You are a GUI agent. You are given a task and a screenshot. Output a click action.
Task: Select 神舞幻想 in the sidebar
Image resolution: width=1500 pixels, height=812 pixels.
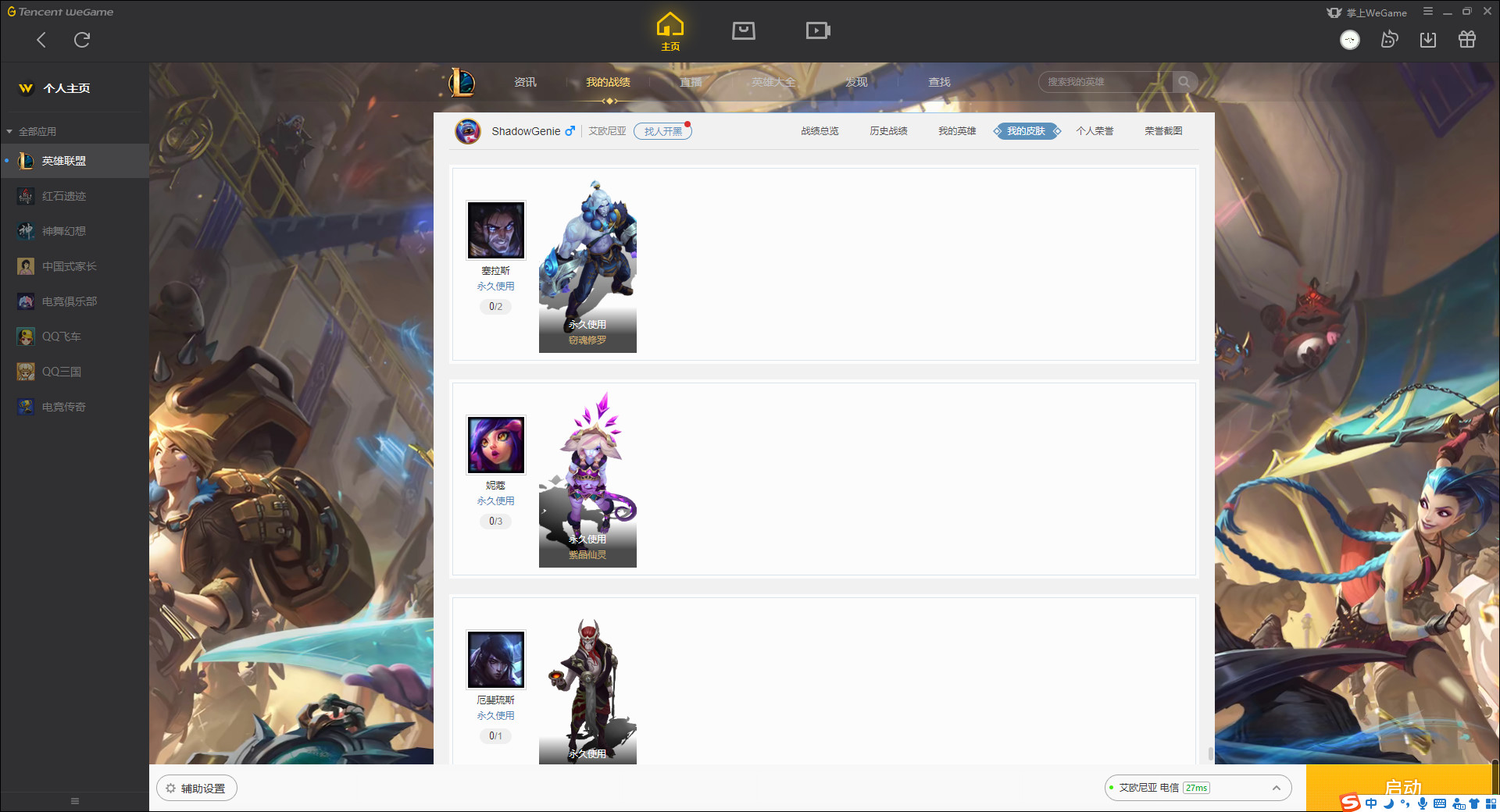pyautogui.click(x=74, y=231)
